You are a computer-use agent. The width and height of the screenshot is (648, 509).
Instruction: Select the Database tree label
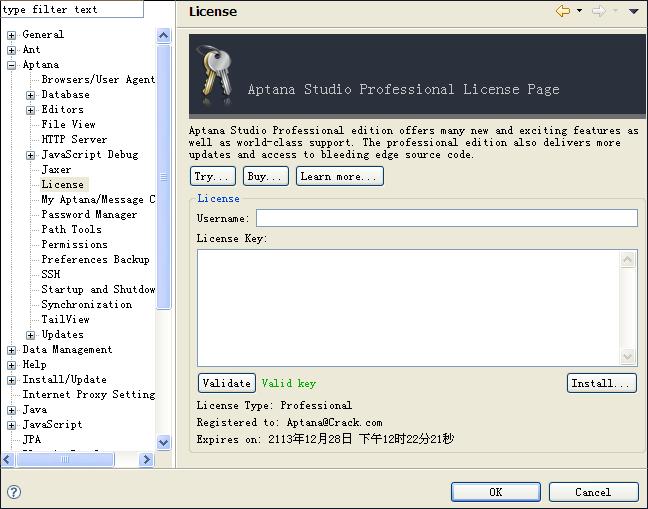tap(65, 95)
